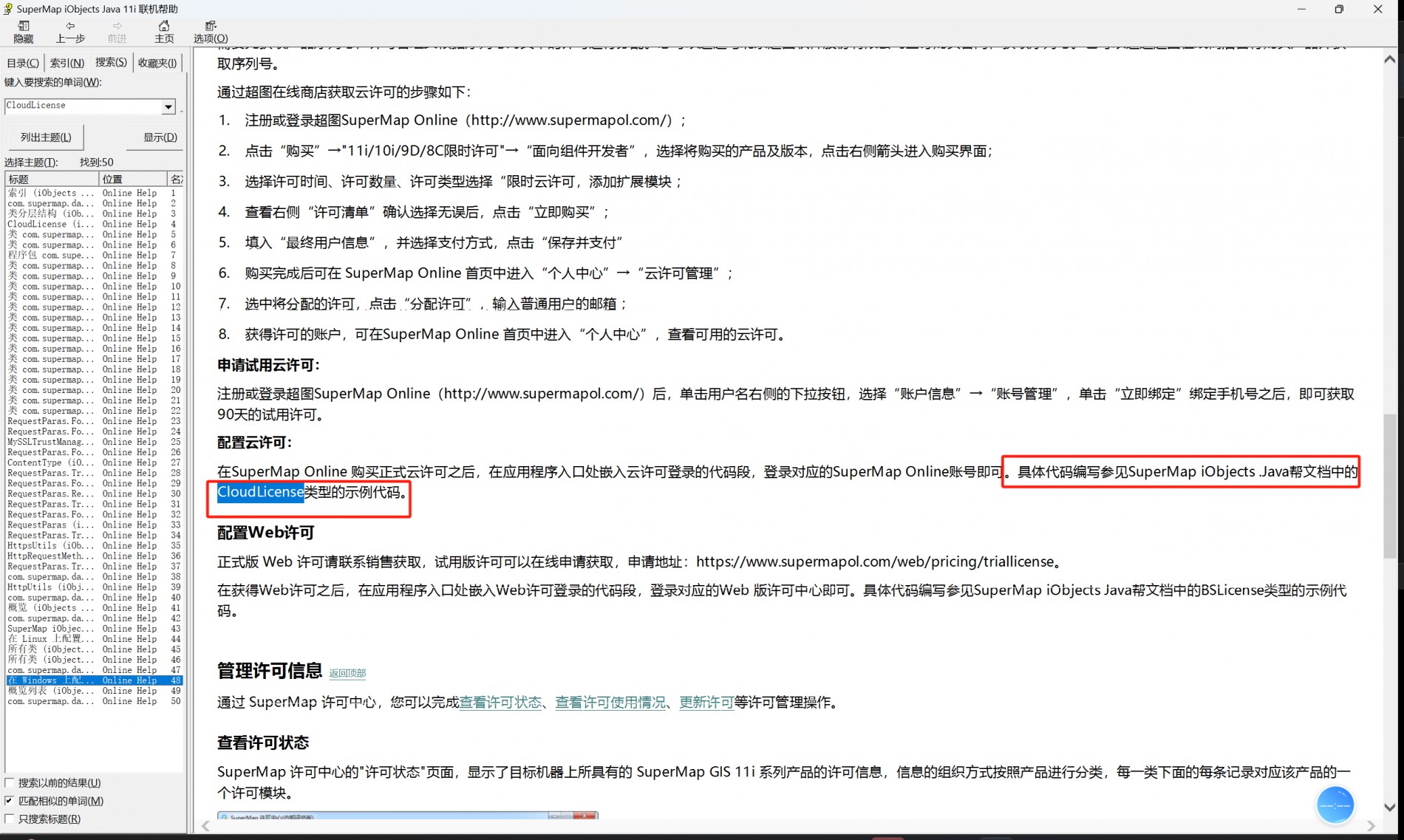Click the 列出主题(L) button
Screen dimensions: 1404x840
(46, 137)
